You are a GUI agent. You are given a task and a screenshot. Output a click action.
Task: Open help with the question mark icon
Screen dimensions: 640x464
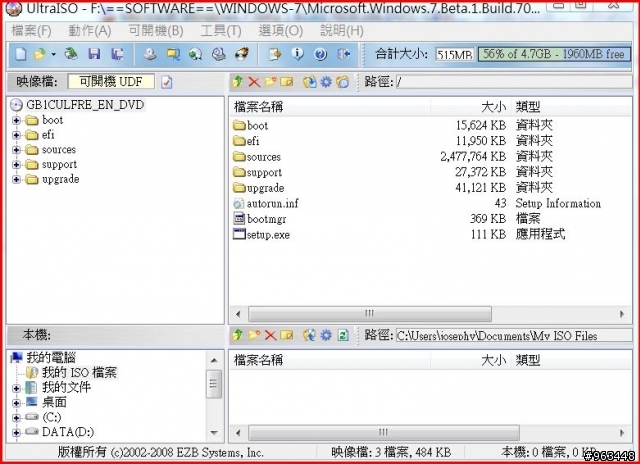[320, 54]
